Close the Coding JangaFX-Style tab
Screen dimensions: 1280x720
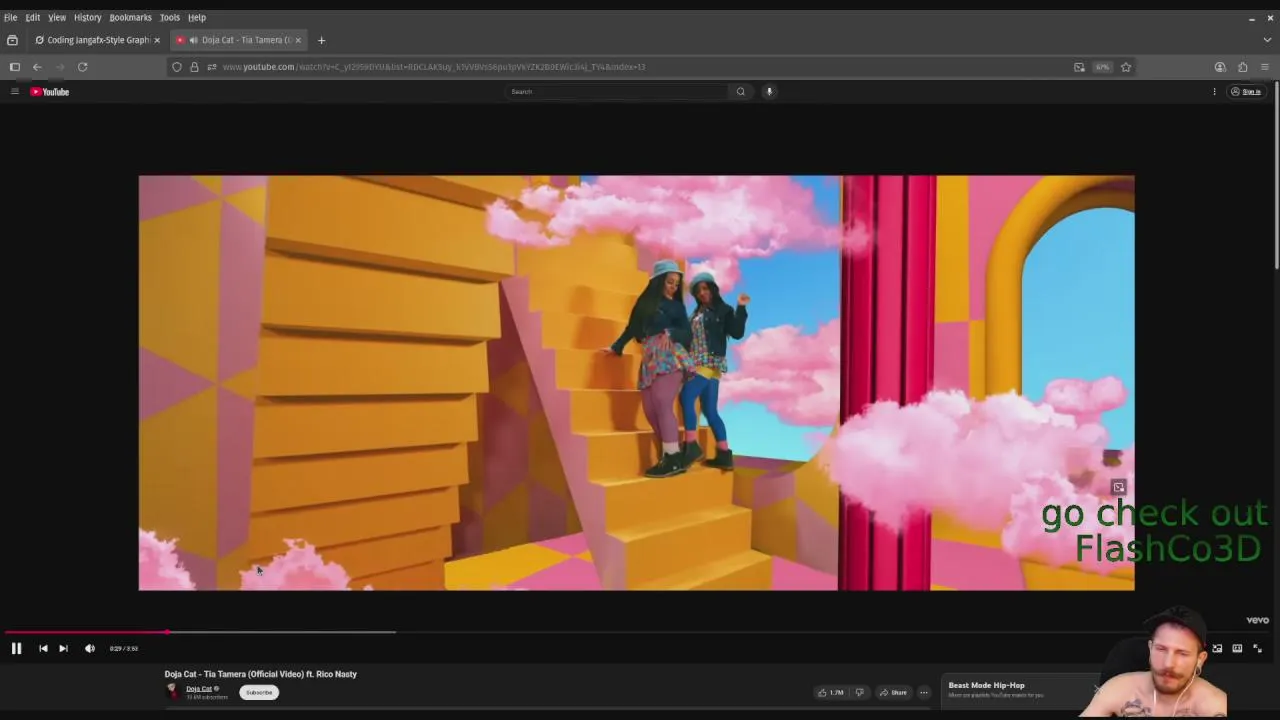pyautogui.click(x=156, y=40)
